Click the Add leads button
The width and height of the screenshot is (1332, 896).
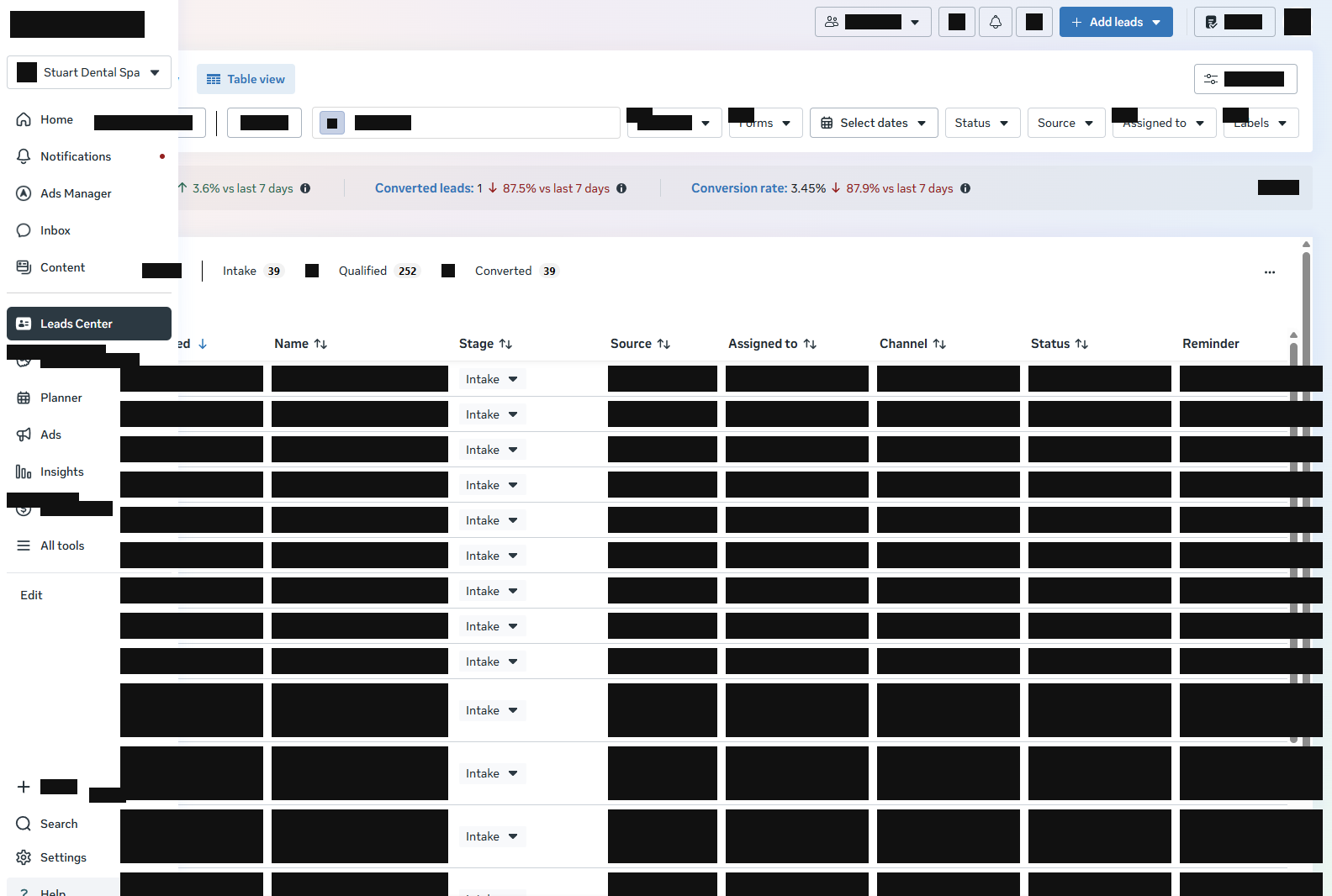[1116, 22]
